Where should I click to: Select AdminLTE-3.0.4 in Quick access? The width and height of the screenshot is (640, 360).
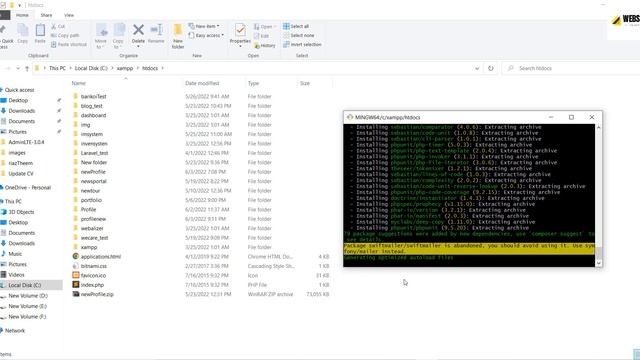pyautogui.click(x=26, y=142)
